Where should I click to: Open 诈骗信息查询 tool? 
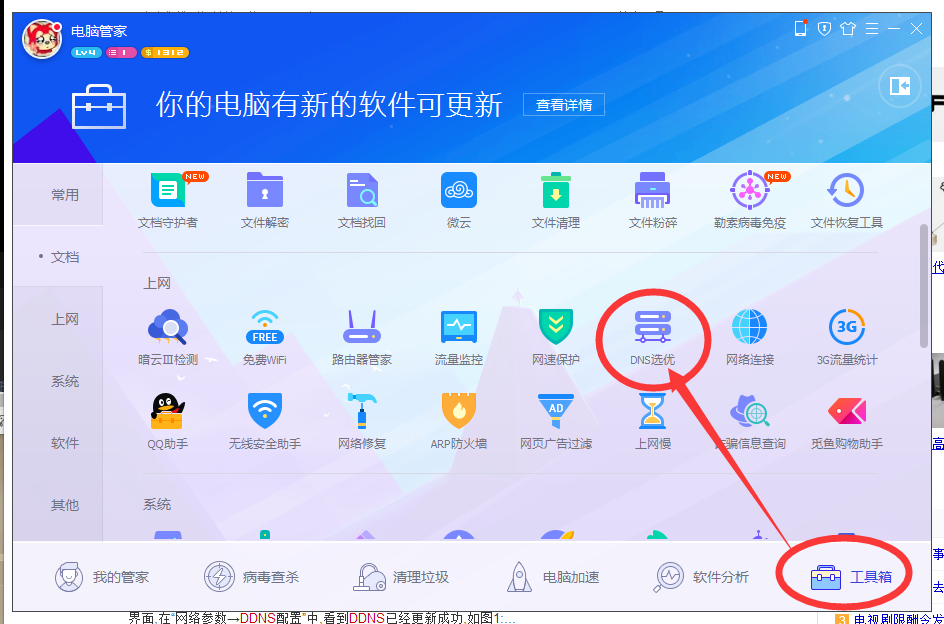click(750, 421)
